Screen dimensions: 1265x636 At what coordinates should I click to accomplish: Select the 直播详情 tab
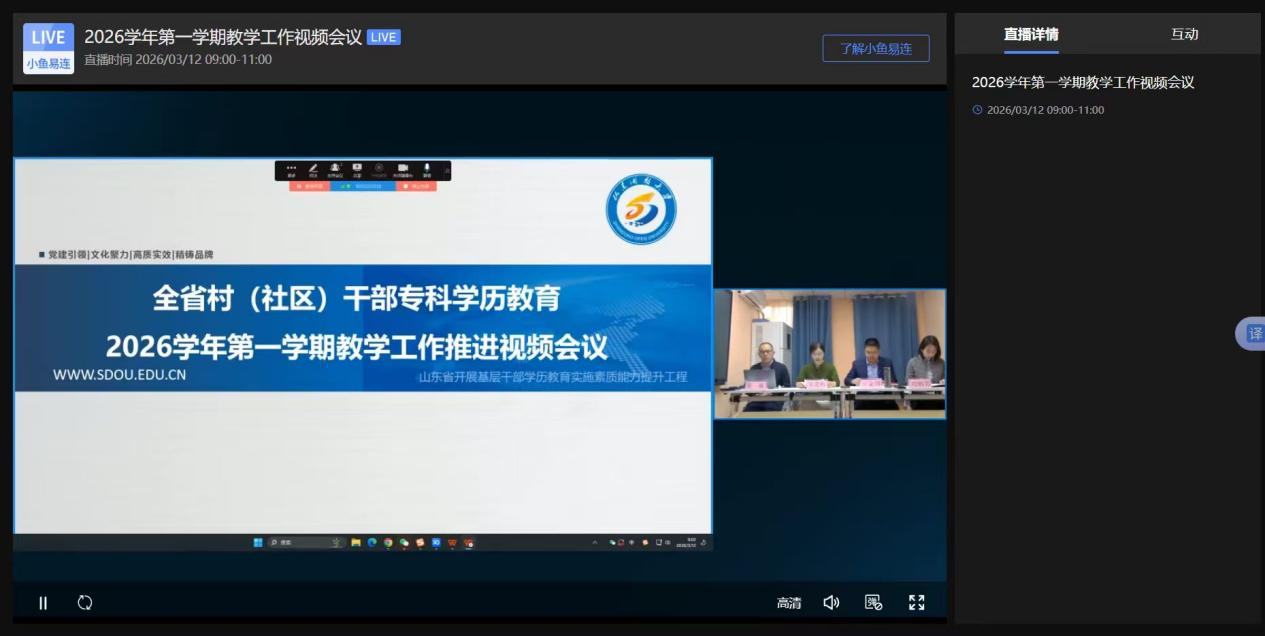(x=1031, y=34)
